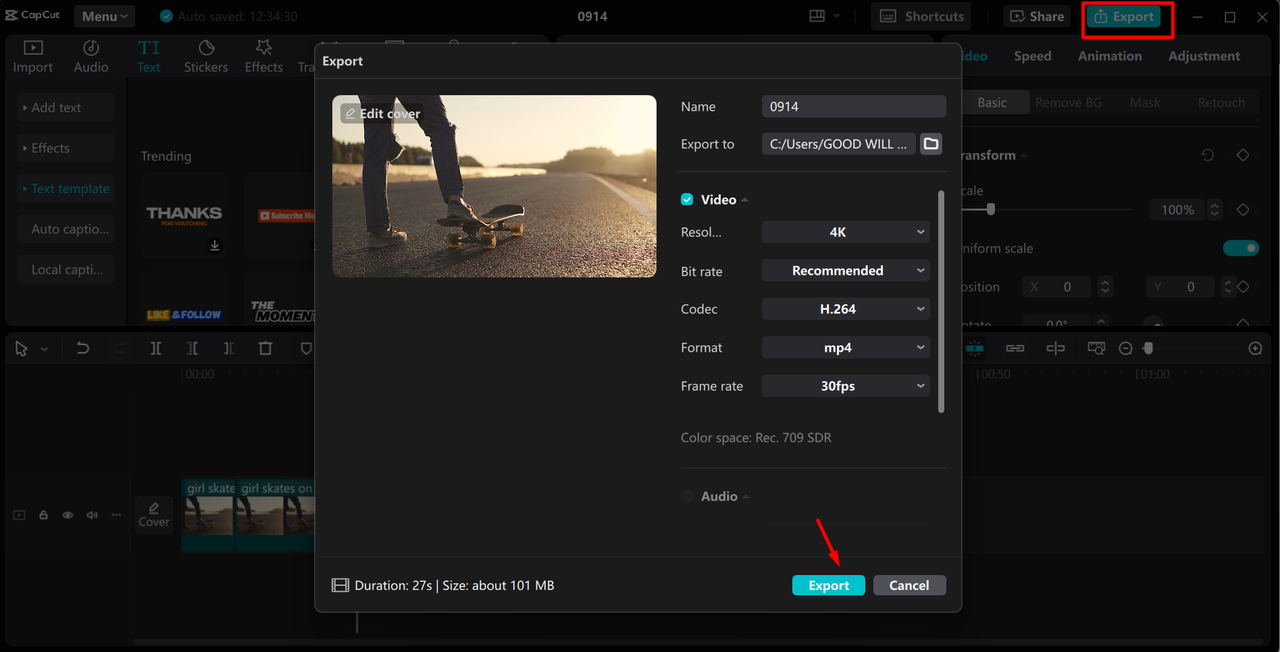This screenshot has height=652, width=1280.
Task: Click the main track snap magnet icon
Action: click(974, 348)
